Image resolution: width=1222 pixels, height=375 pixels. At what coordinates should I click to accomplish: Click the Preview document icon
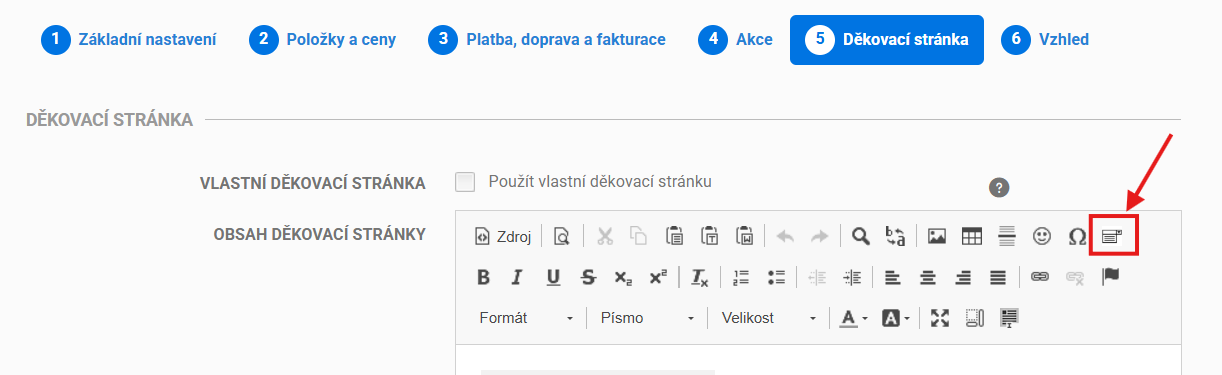coord(562,237)
